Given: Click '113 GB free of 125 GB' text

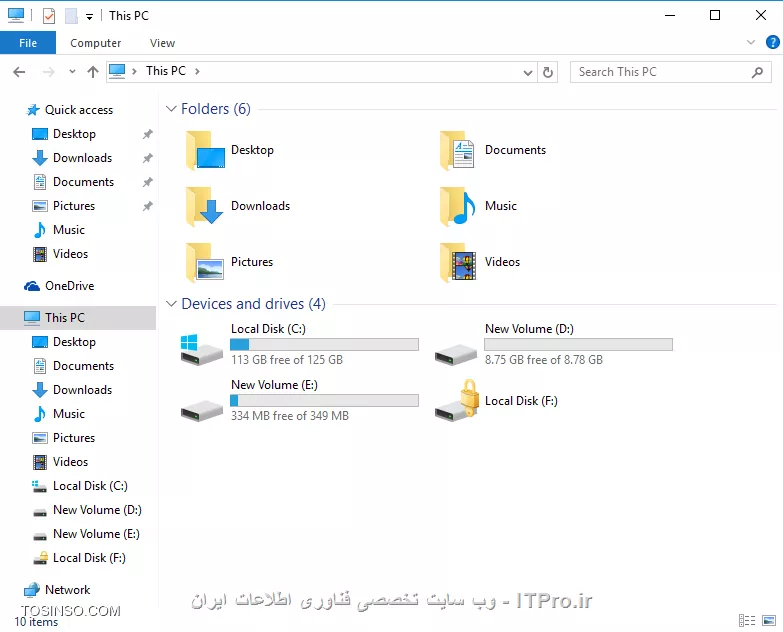Looking at the screenshot, I should tap(287, 360).
